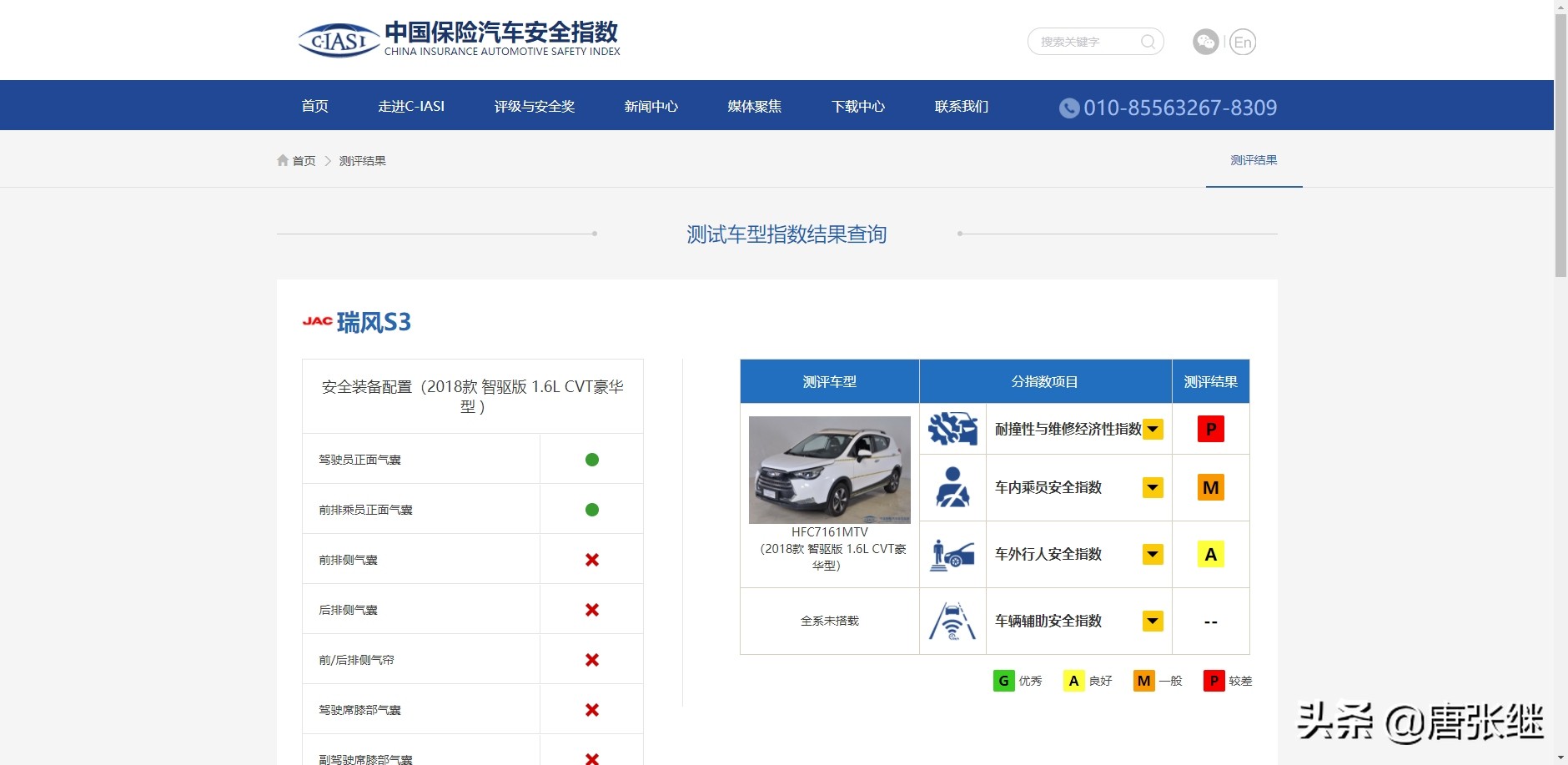The height and width of the screenshot is (765, 1568).
Task: Select the 耐撞性与维修经济性指数 crash-repair icon
Action: pyautogui.click(x=953, y=428)
